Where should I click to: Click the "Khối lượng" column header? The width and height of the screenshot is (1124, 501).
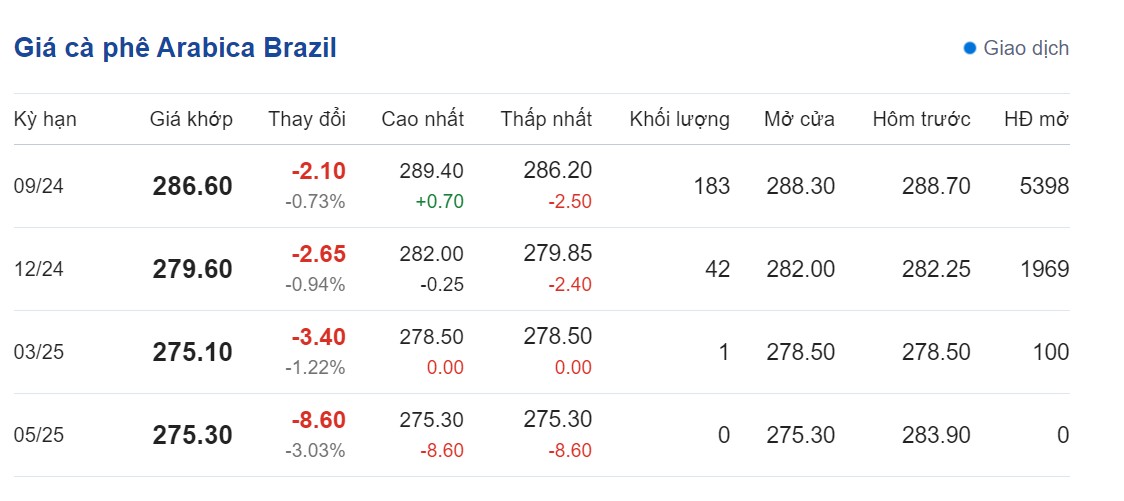click(679, 120)
